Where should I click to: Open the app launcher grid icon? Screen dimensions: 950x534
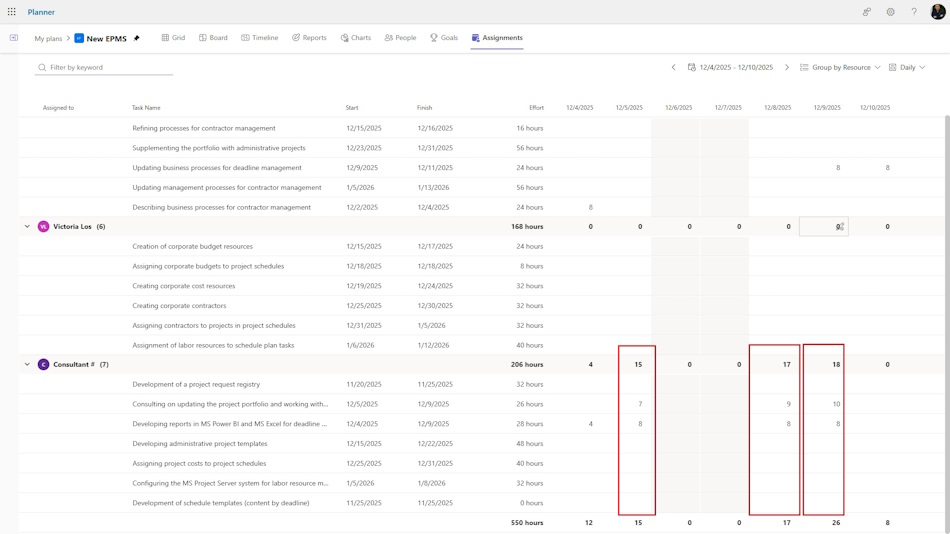coord(12,12)
